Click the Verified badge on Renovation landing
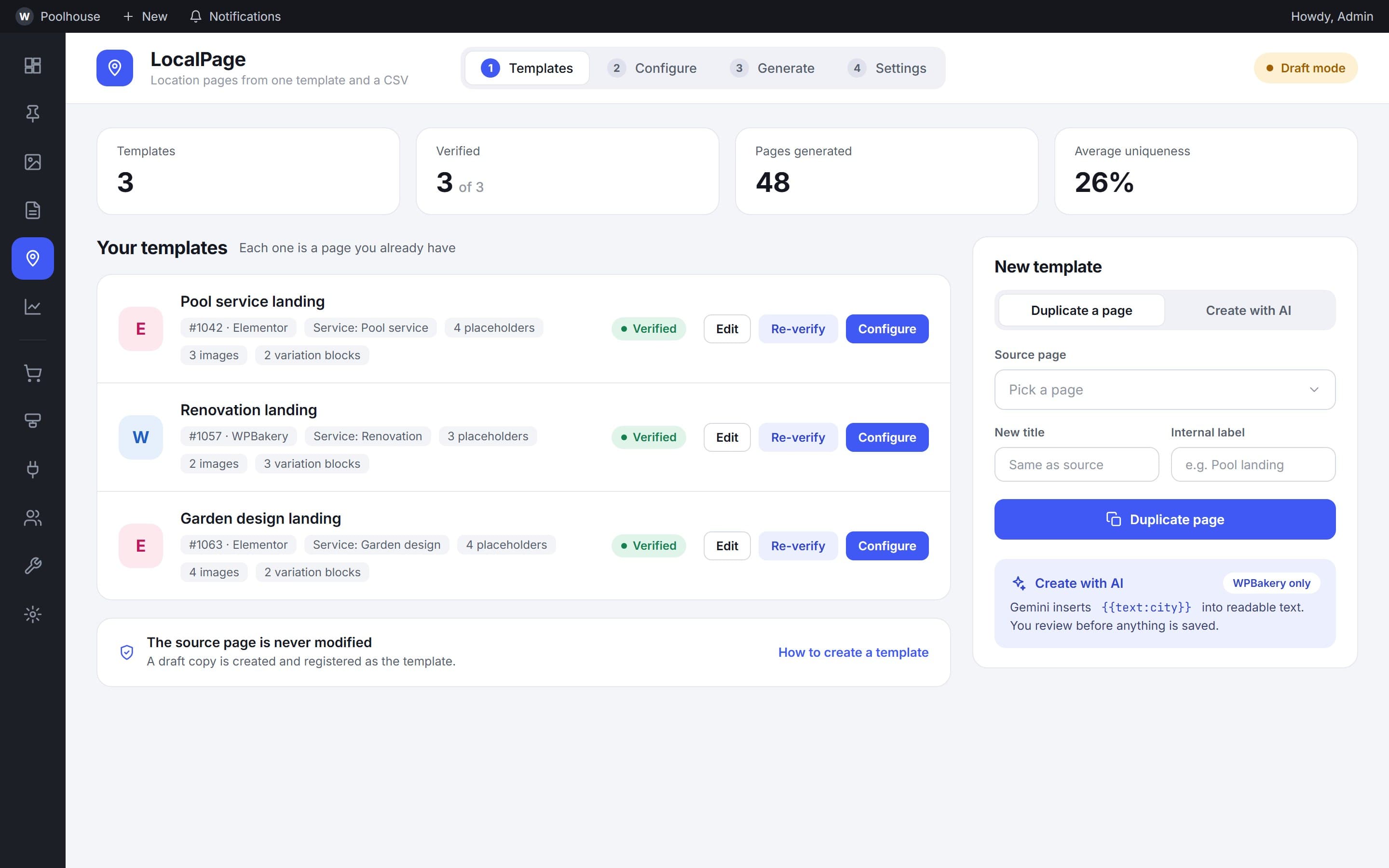Screen dimensions: 1389x868 click(649, 437)
